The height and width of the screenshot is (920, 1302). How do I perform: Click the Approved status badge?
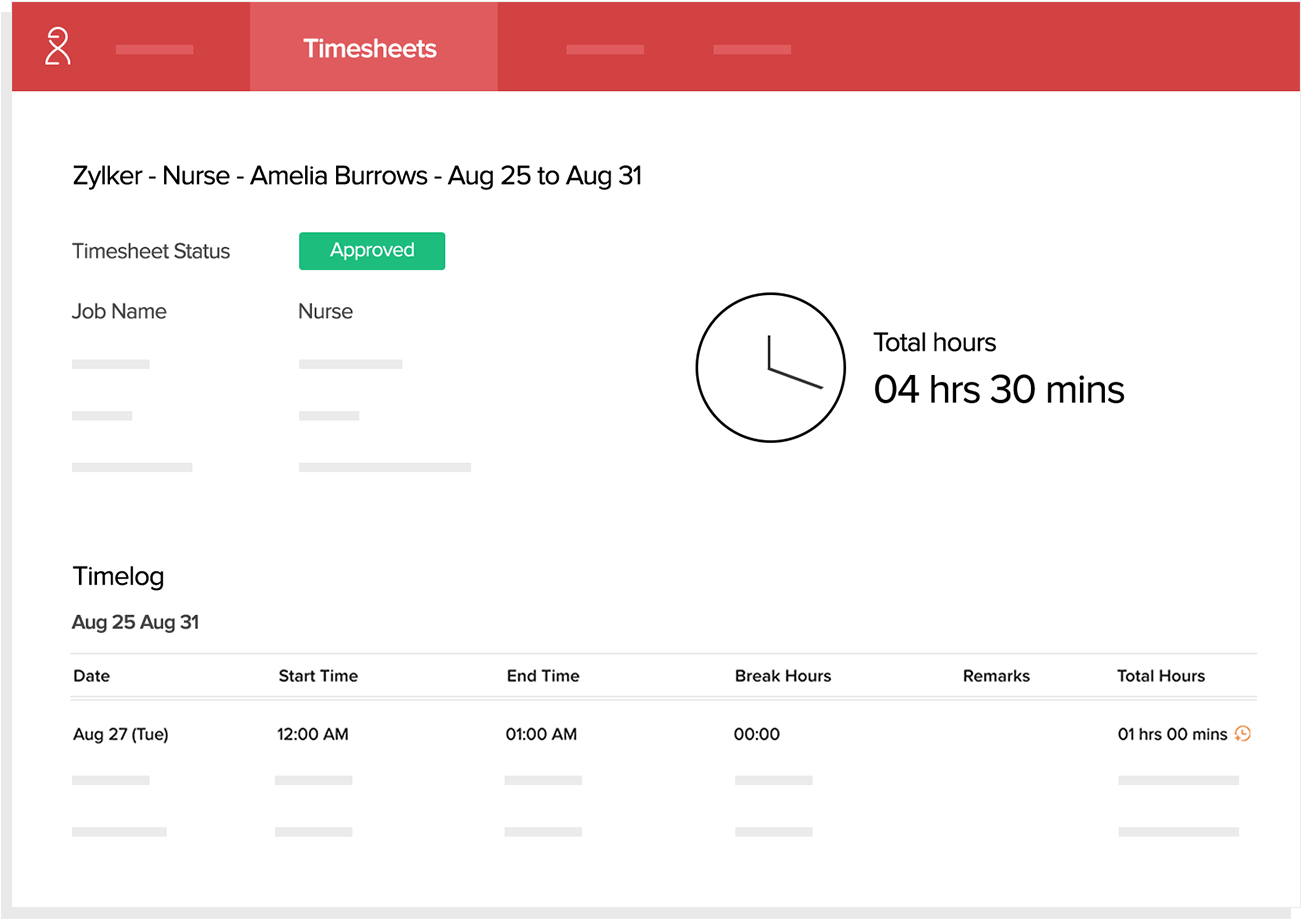tap(372, 251)
